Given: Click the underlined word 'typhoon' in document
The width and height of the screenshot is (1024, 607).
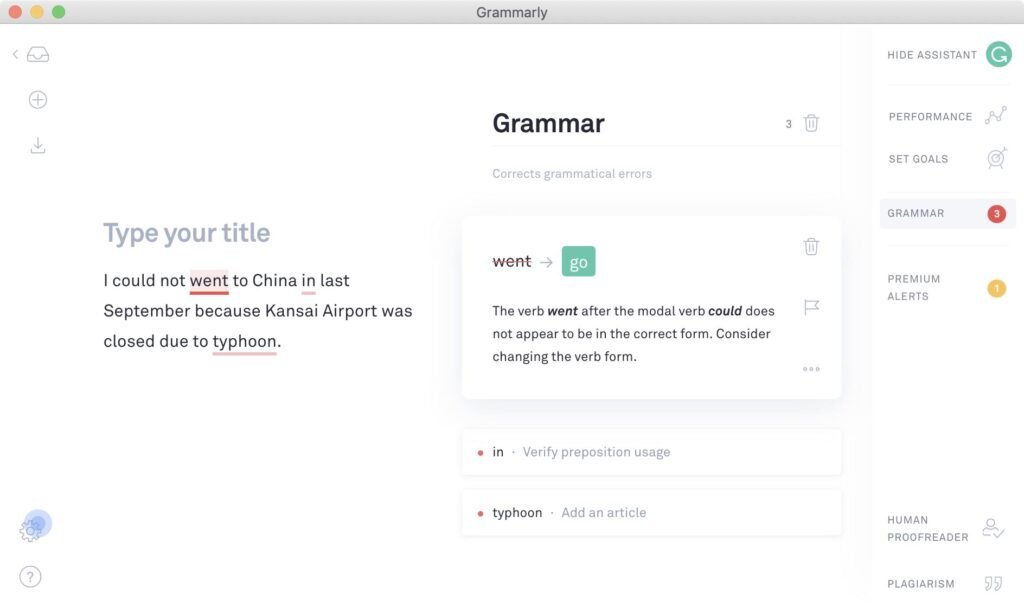Looking at the screenshot, I should [x=244, y=342].
